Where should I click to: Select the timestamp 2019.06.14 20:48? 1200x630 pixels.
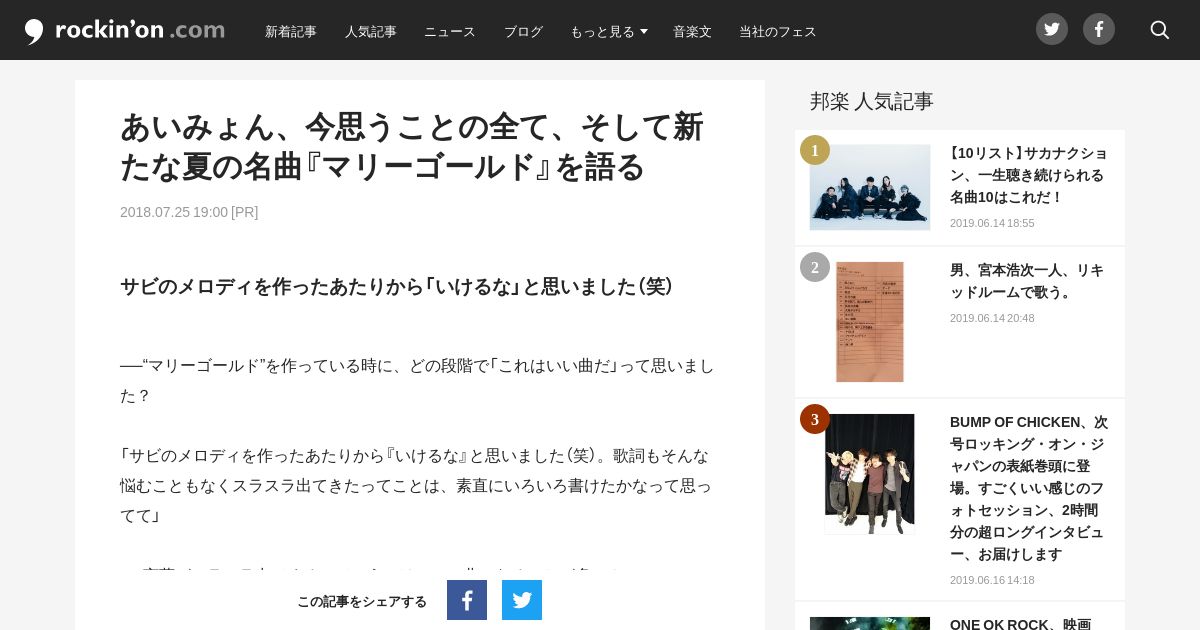(992, 318)
